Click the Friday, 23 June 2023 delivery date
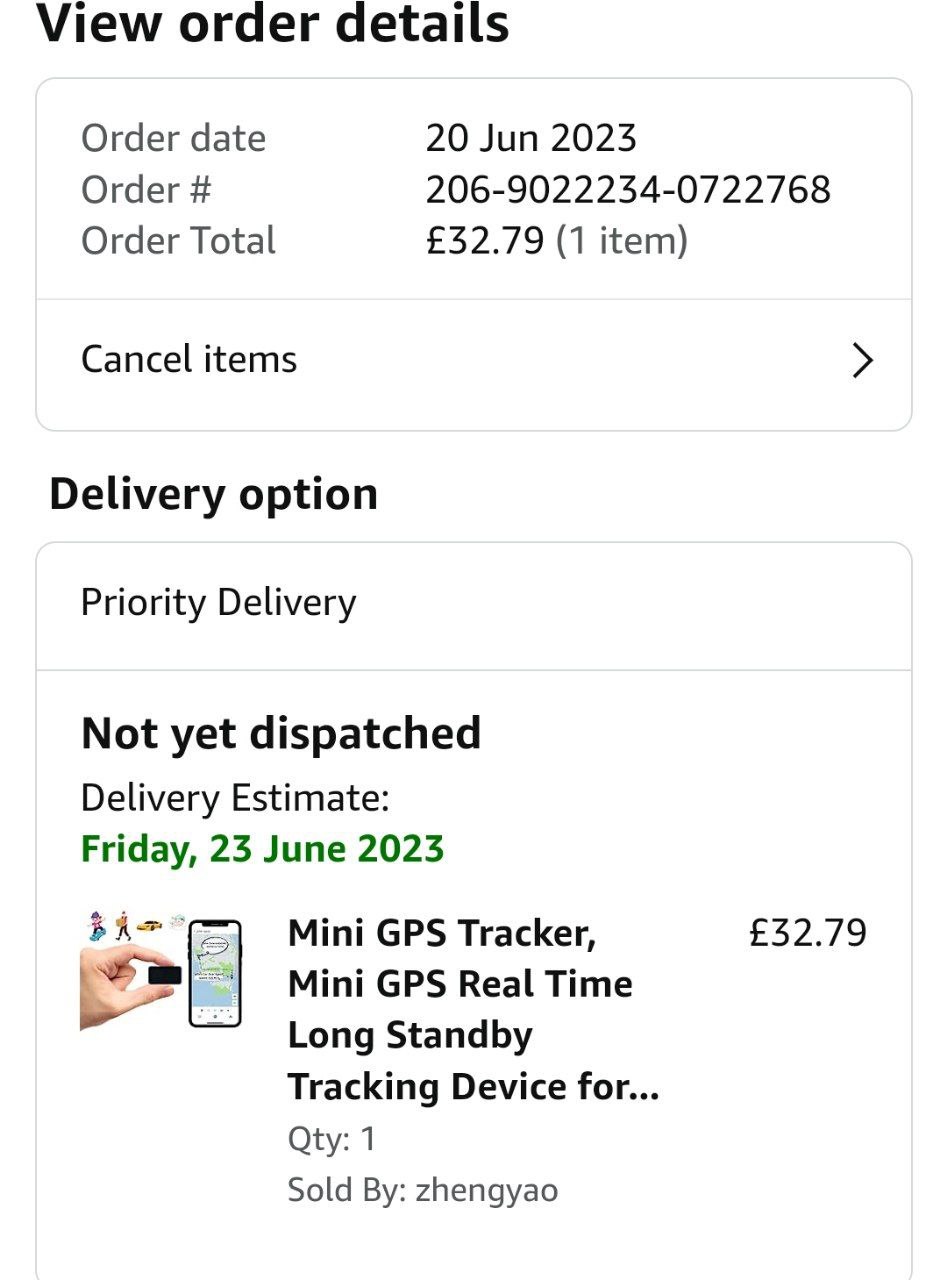 (x=262, y=849)
